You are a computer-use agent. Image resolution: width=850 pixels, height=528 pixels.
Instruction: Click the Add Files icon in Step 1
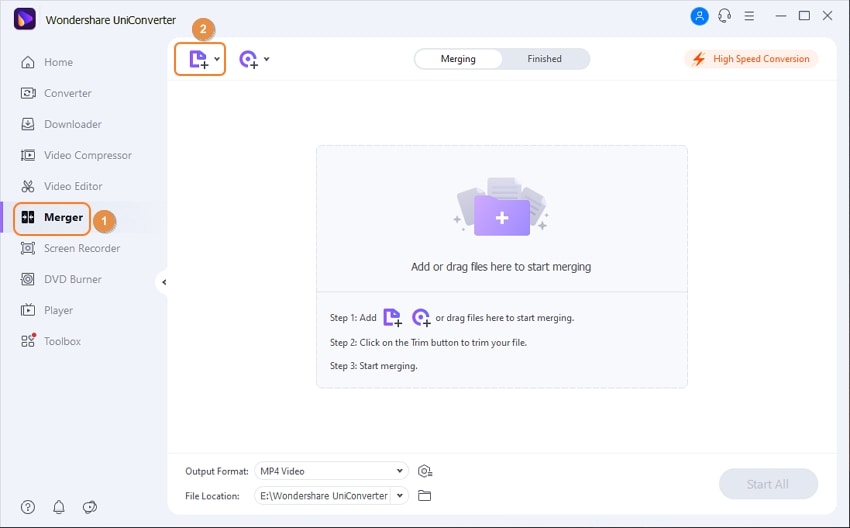point(392,317)
